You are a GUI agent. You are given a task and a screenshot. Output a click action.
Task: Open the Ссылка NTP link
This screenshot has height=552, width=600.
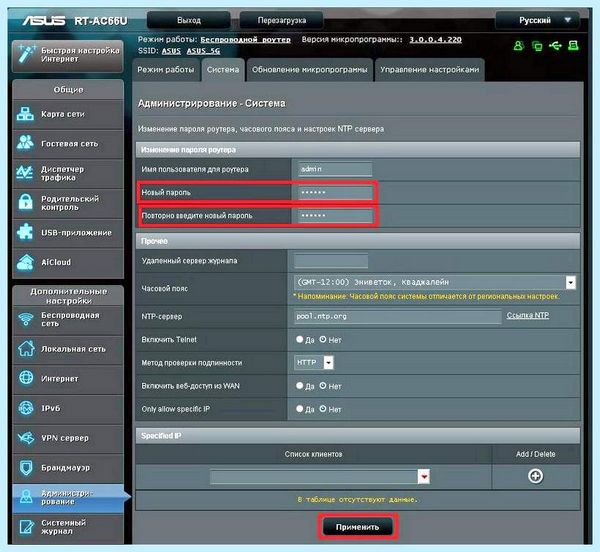click(x=528, y=315)
